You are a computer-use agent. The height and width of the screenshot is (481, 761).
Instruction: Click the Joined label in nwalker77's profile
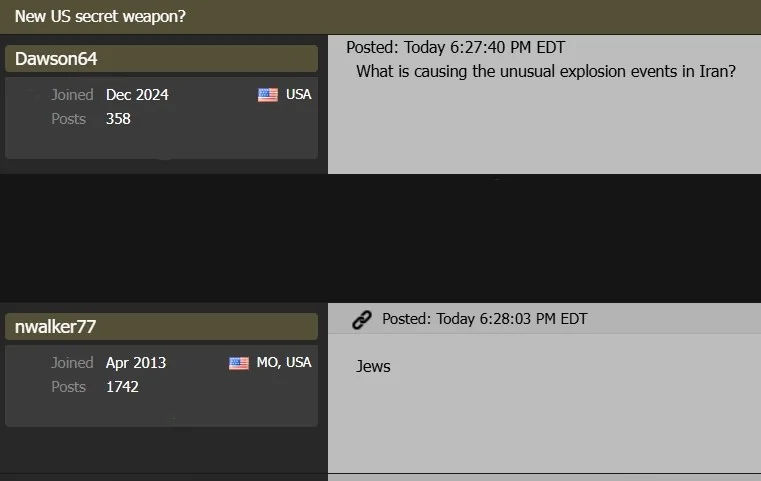point(72,363)
